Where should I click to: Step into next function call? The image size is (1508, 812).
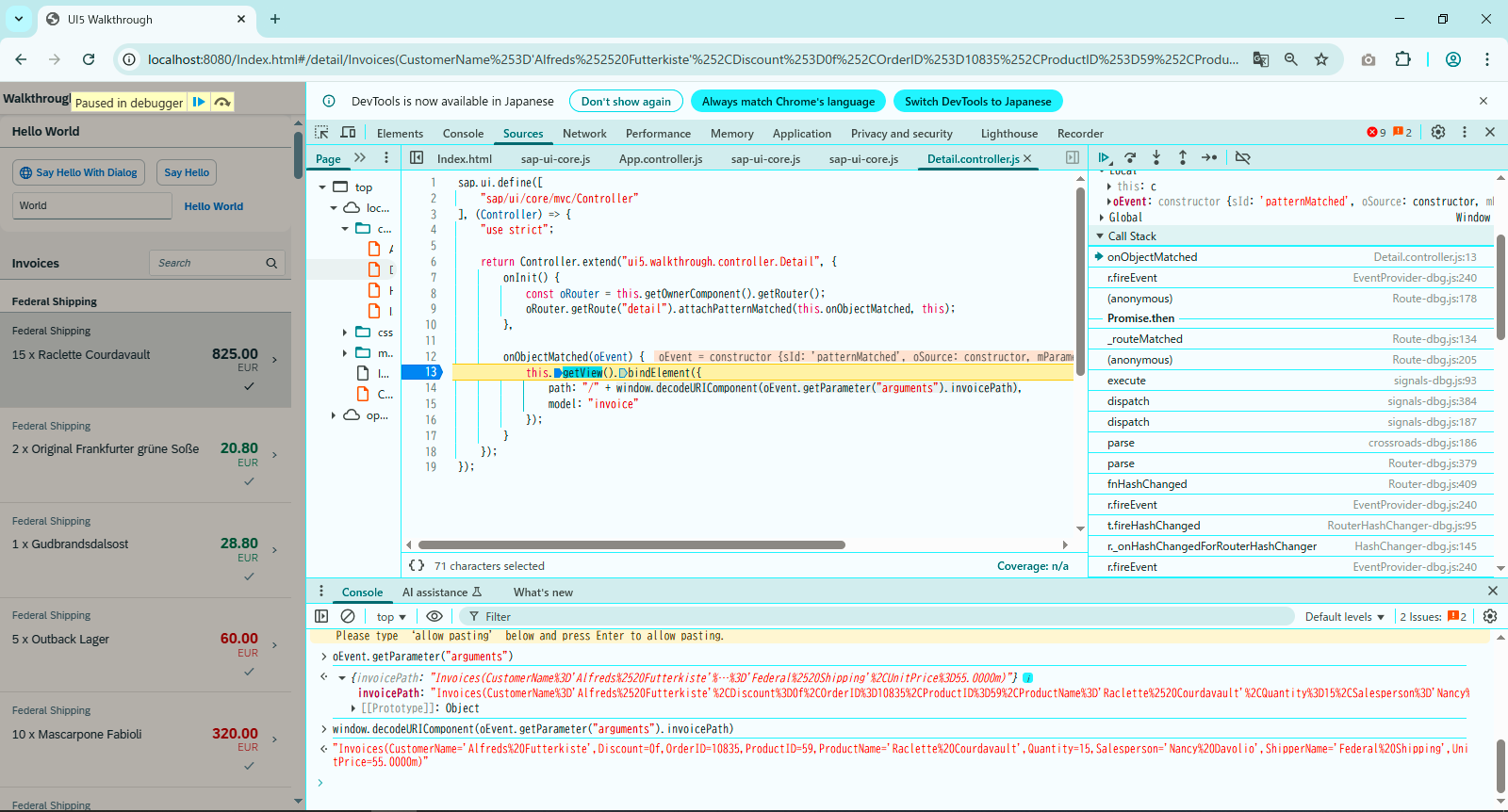1156,157
